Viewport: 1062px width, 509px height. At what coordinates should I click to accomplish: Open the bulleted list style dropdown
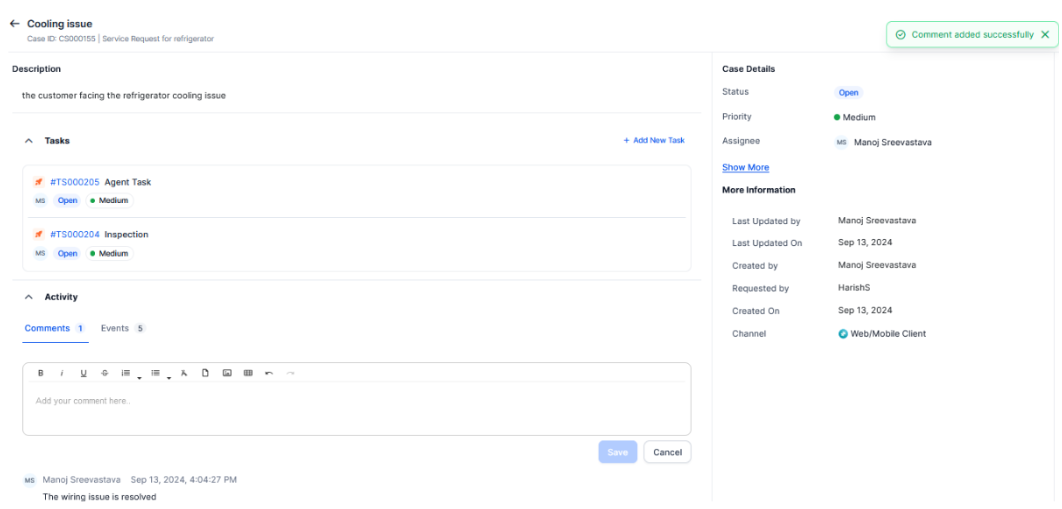point(169,377)
